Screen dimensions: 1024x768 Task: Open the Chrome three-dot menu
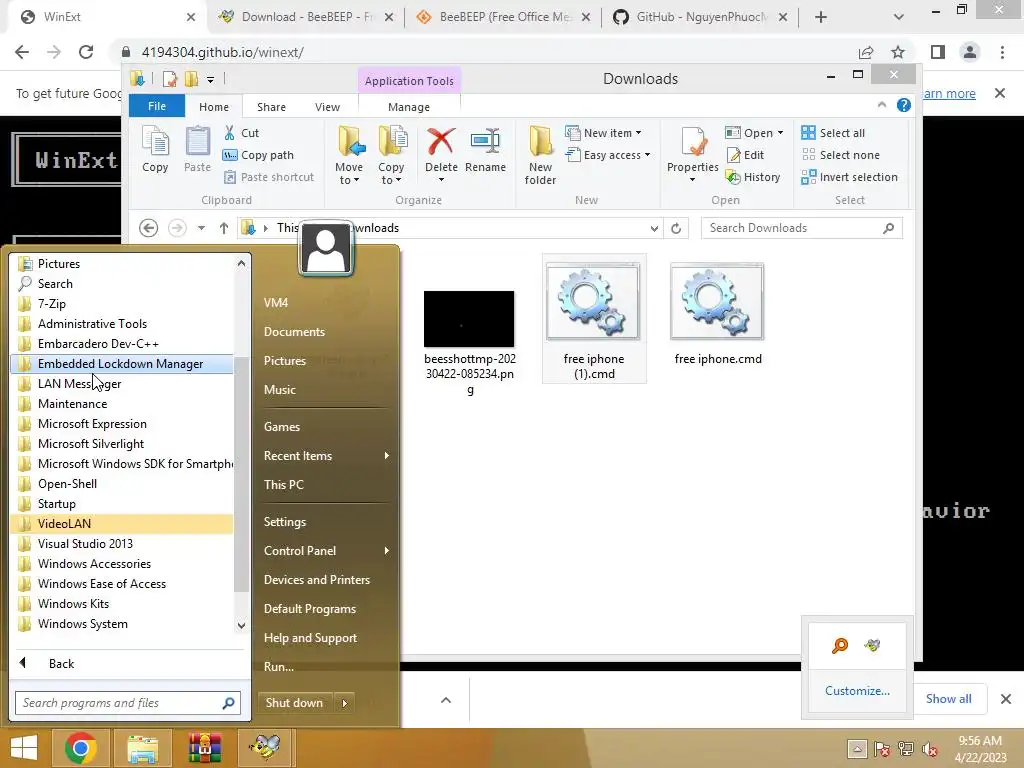[x=1002, y=52]
